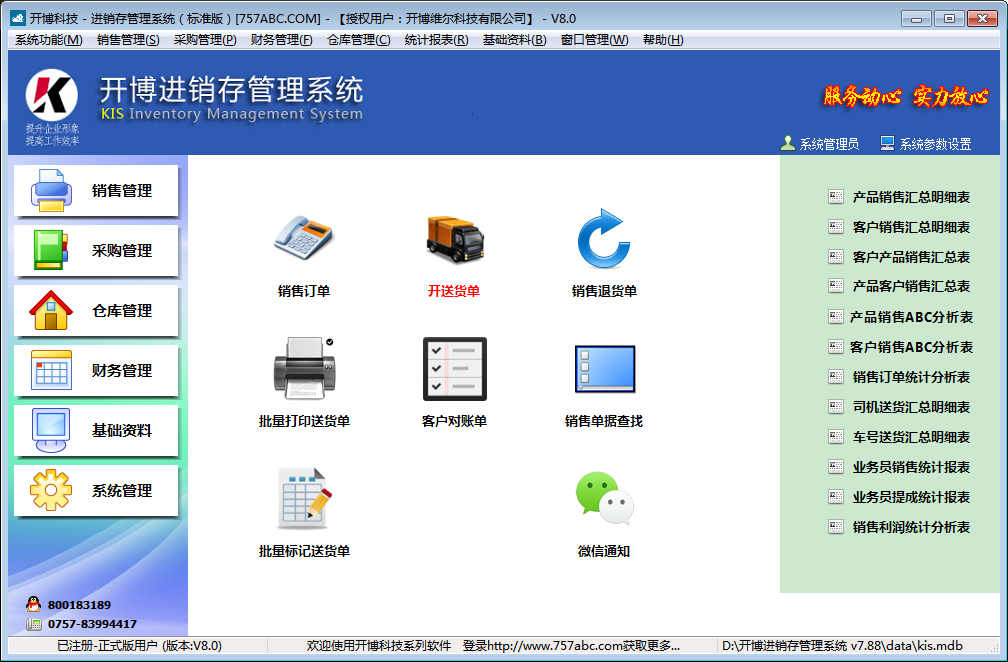Image resolution: width=1008 pixels, height=662 pixels.
Task: Click the icon next to 业务员提成统计报表
Action: coord(836,497)
